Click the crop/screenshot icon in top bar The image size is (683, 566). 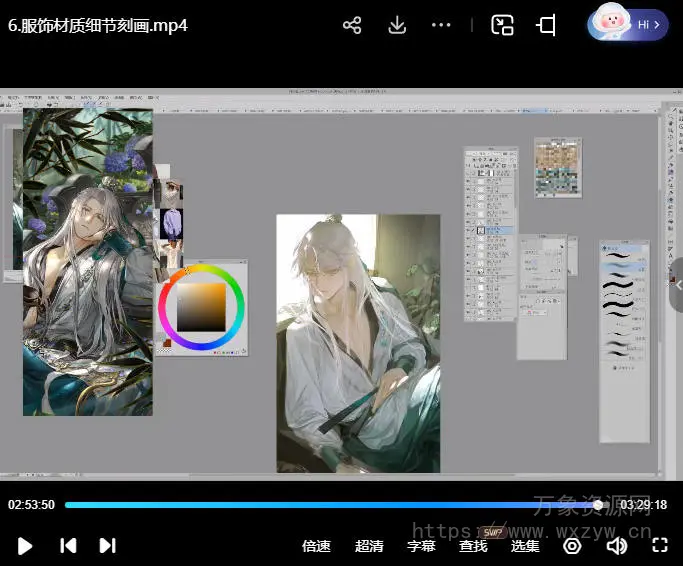pyautogui.click(x=546, y=26)
